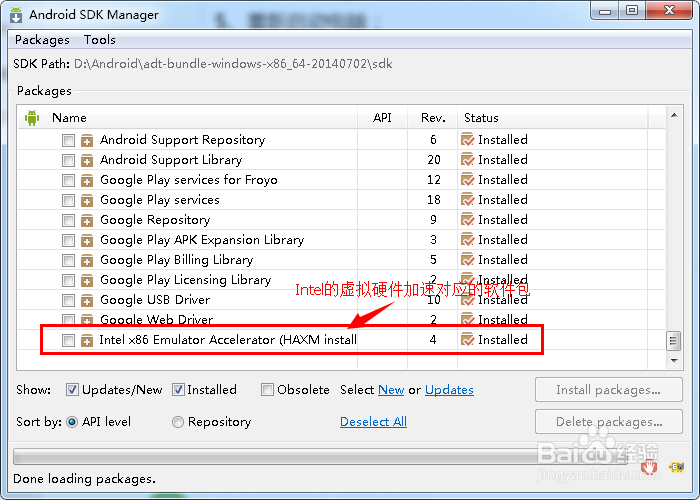
Task: Click installed status icon for Google Repository
Action: point(467,220)
